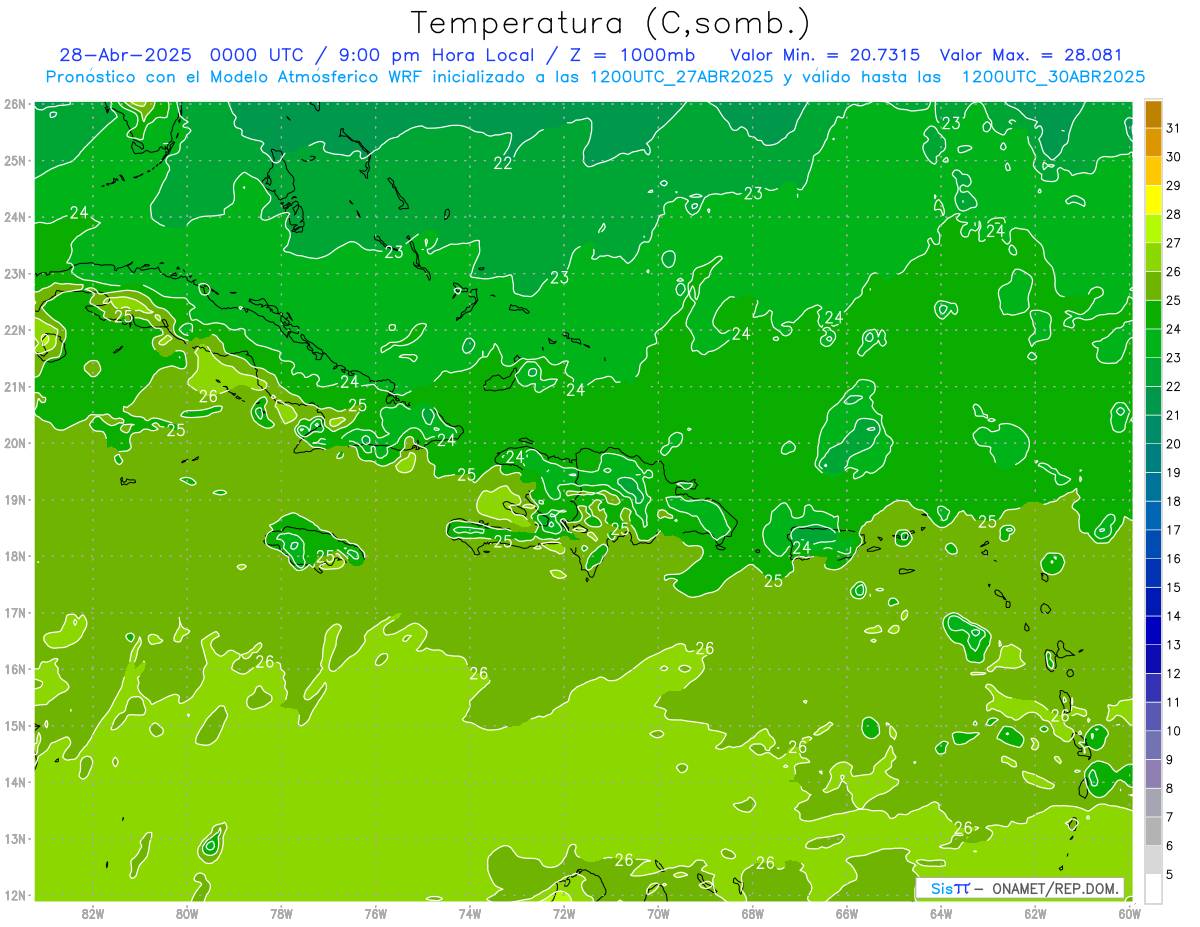
Task: Click the '18N' latitude axis label
Action: [x=14, y=556]
